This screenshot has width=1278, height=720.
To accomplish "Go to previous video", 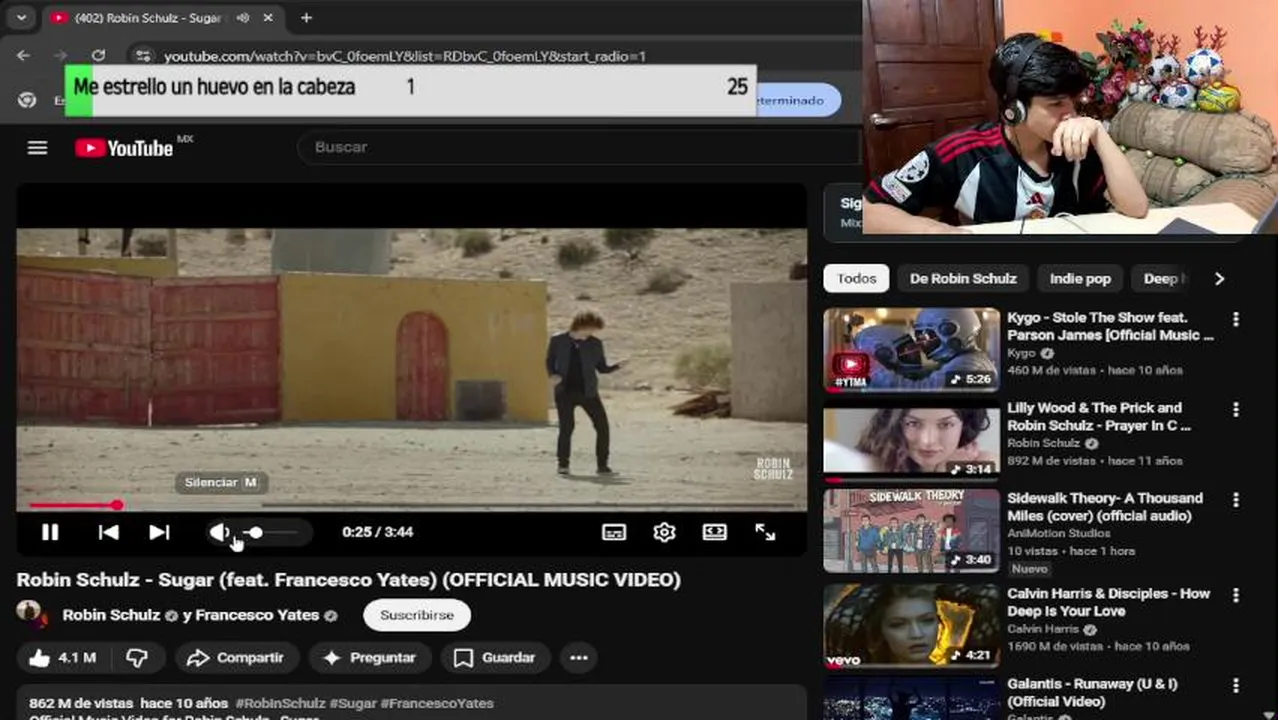I will point(109,532).
